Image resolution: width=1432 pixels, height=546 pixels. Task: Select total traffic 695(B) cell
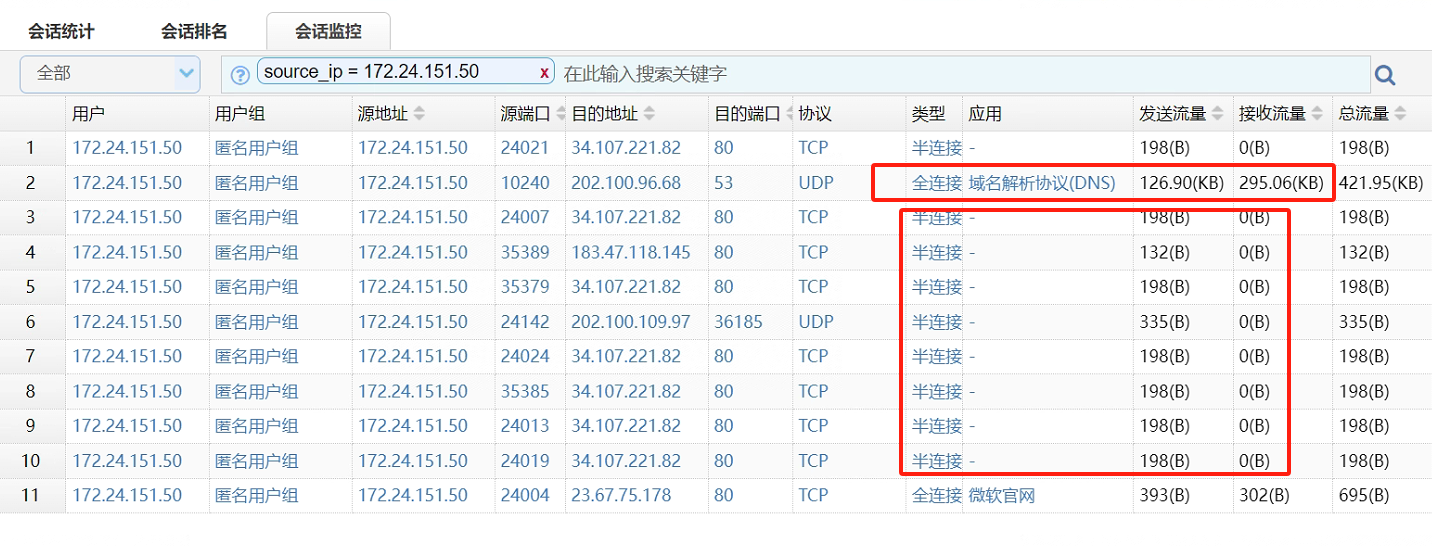(x=1364, y=495)
